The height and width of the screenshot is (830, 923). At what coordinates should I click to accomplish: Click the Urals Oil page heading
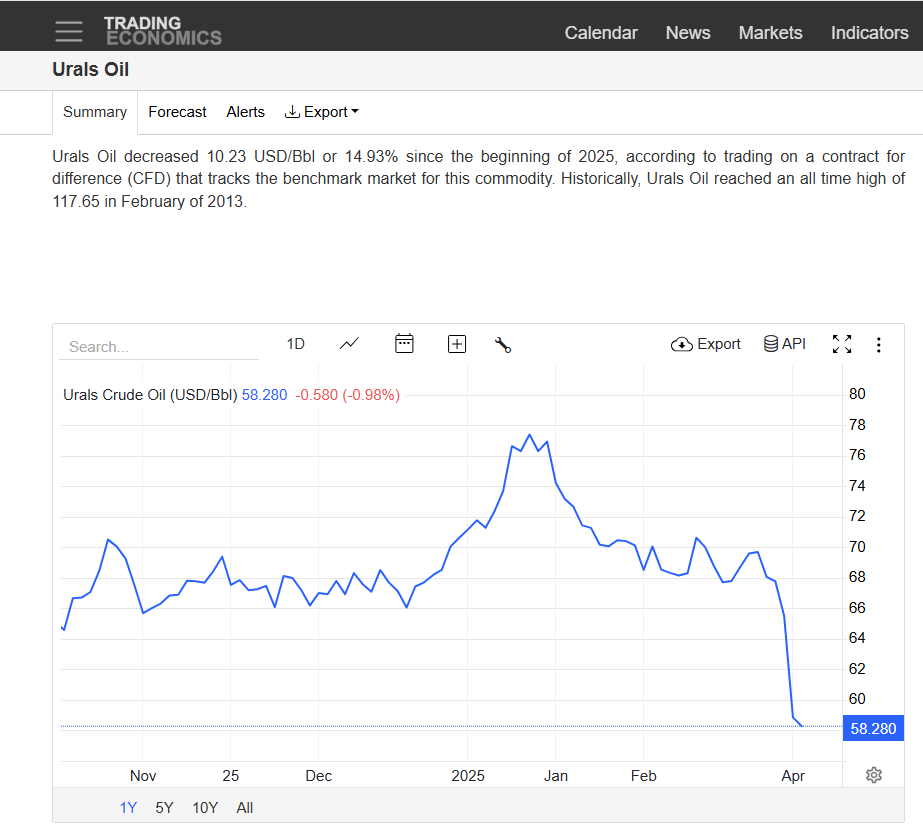point(91,69)
